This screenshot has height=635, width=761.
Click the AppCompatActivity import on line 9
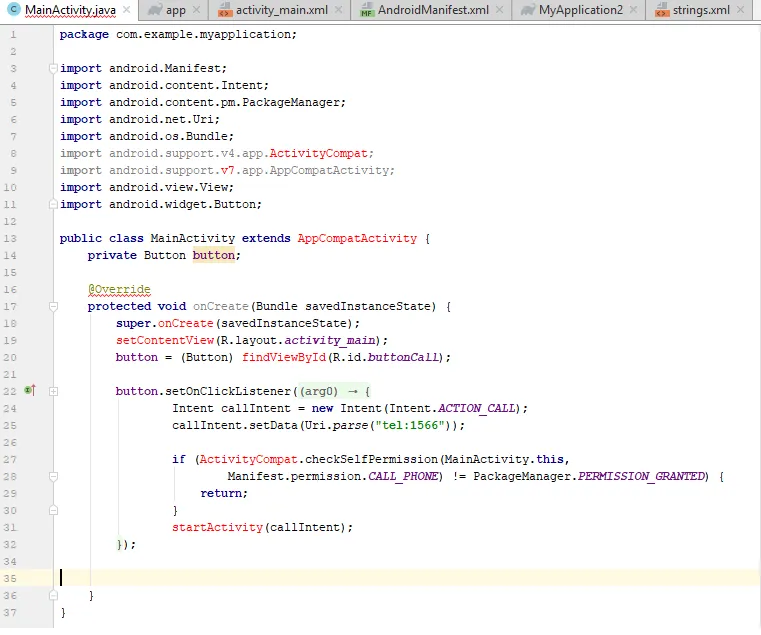(329, 170)
